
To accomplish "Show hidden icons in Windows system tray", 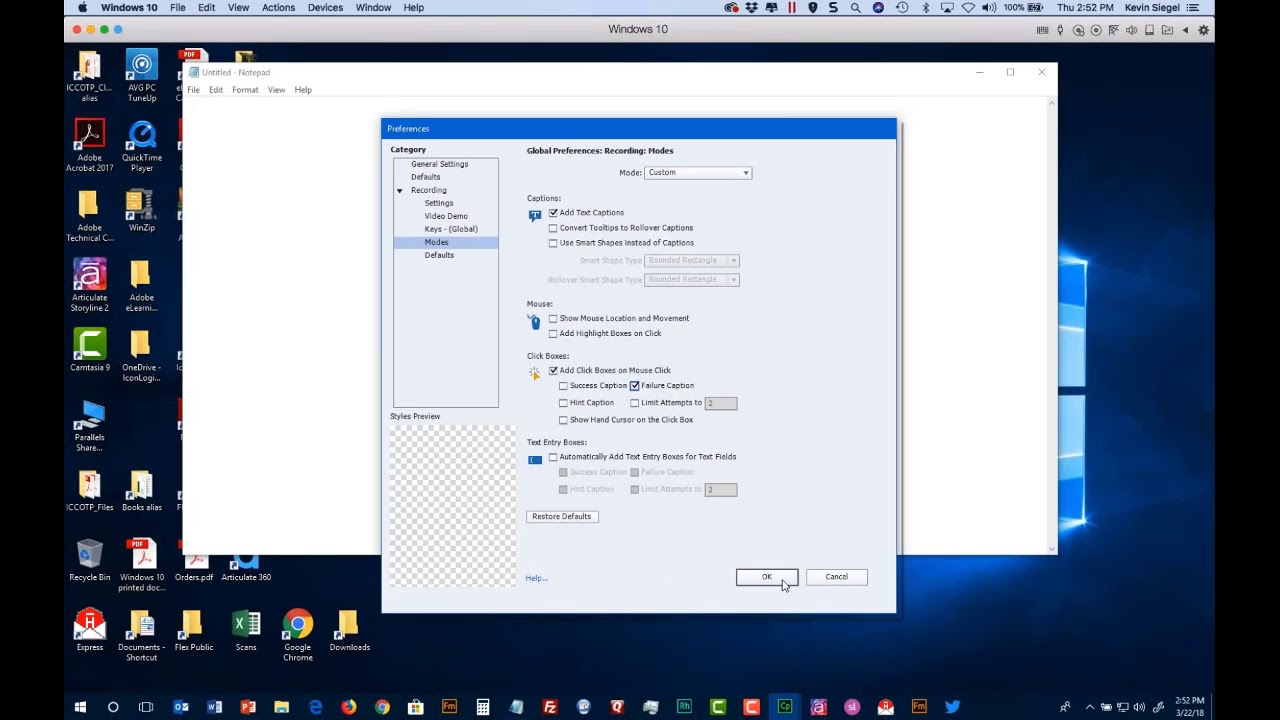I will pyautogui.click(x=1090, y=707).
